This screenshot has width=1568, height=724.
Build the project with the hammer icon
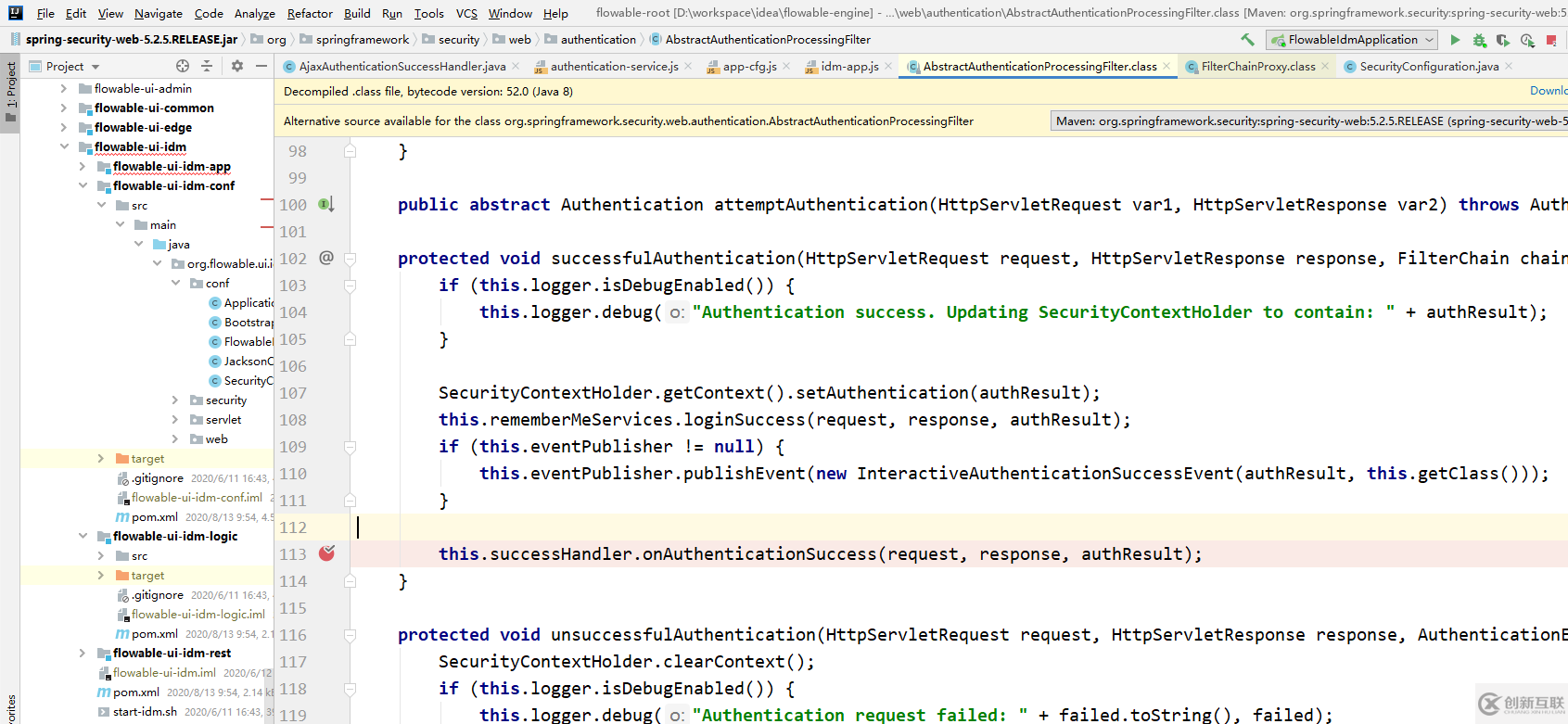point(1247,40)
